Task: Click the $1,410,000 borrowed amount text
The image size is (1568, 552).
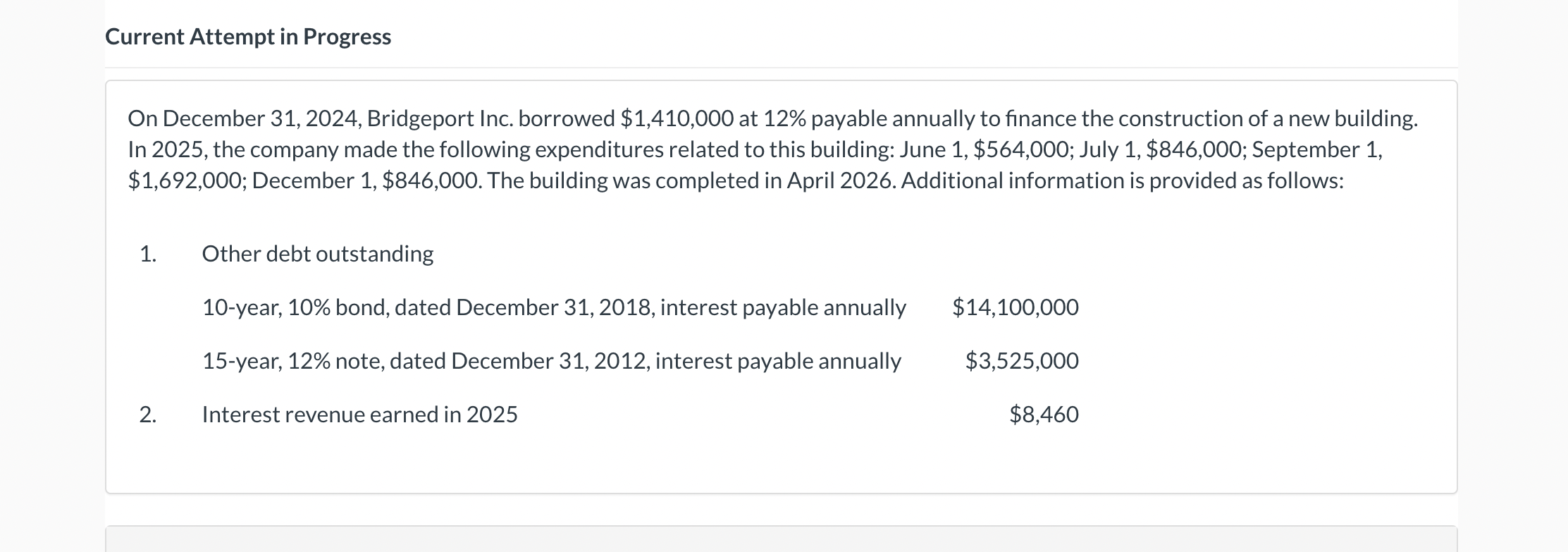Action: 677,118
